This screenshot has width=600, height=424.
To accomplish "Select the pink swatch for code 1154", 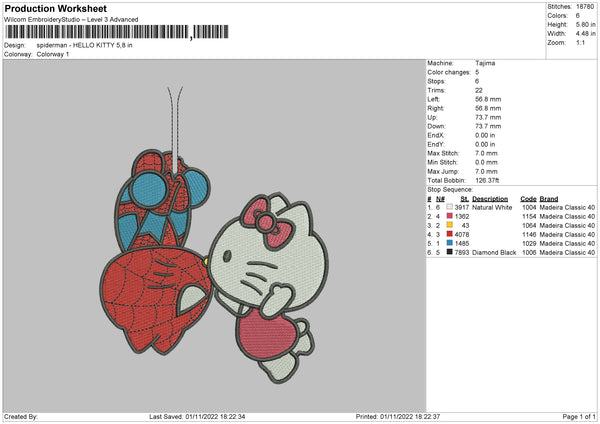I will pyautogui.click(x=449, y=216).
